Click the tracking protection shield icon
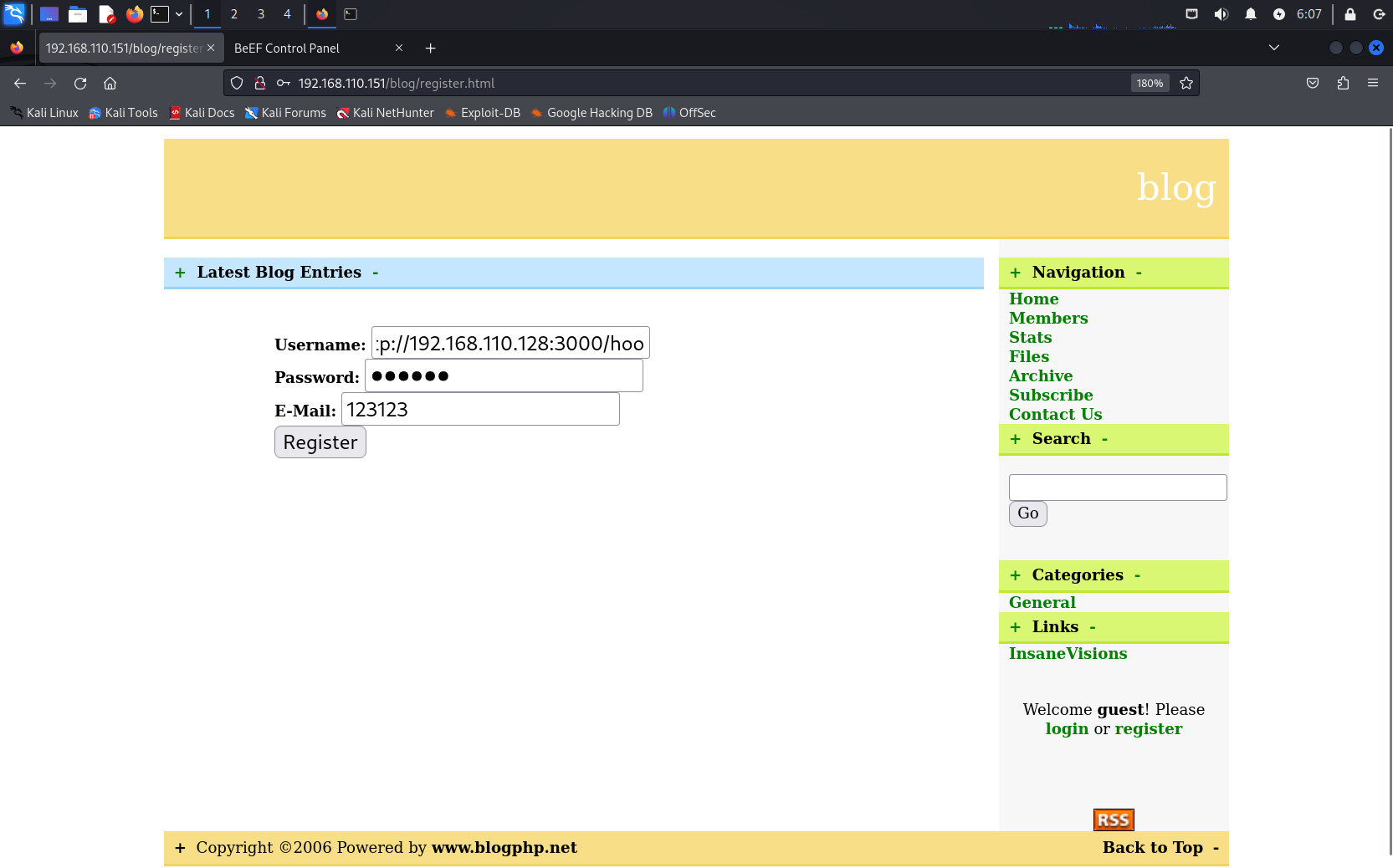1393x868 pixels. point(237,84)
